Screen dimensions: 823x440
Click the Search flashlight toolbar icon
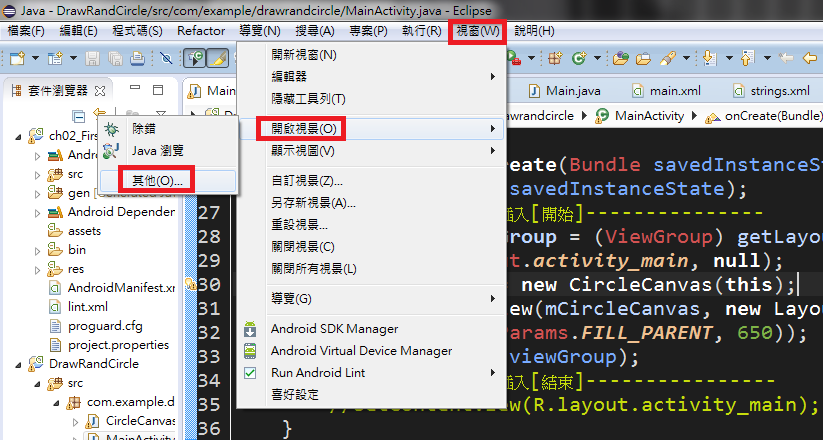click(668, 58)
